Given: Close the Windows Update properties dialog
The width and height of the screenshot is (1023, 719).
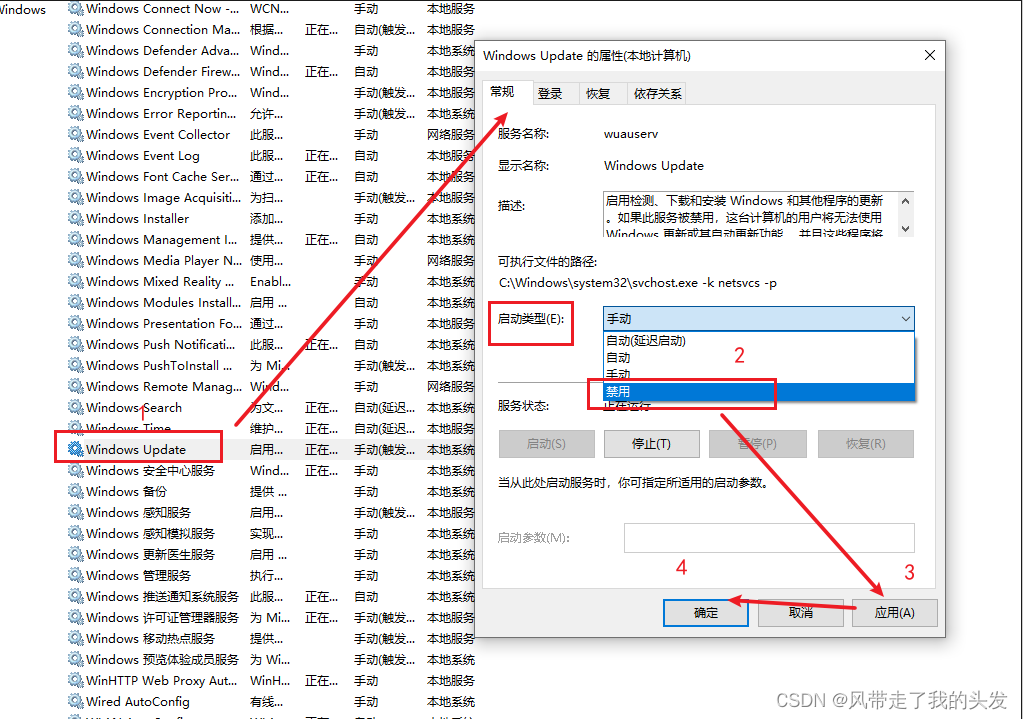Looking at the screenshot, I should tap(930, 55).
